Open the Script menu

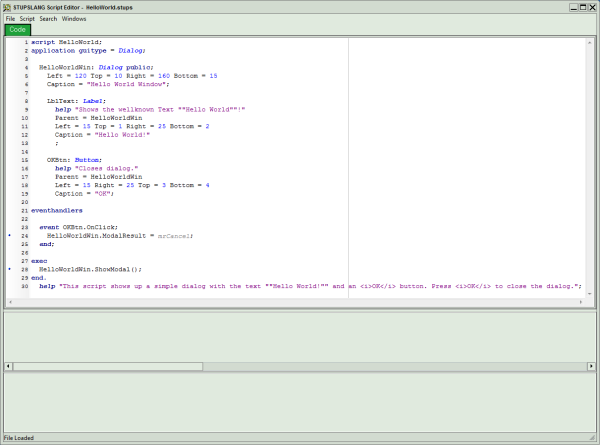point(27,19)
